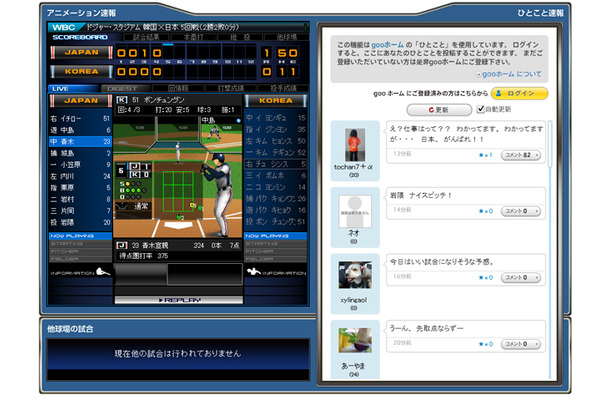Open the 試合結果 scoreboard tab

pyautogui.click(x=146, y=37)
